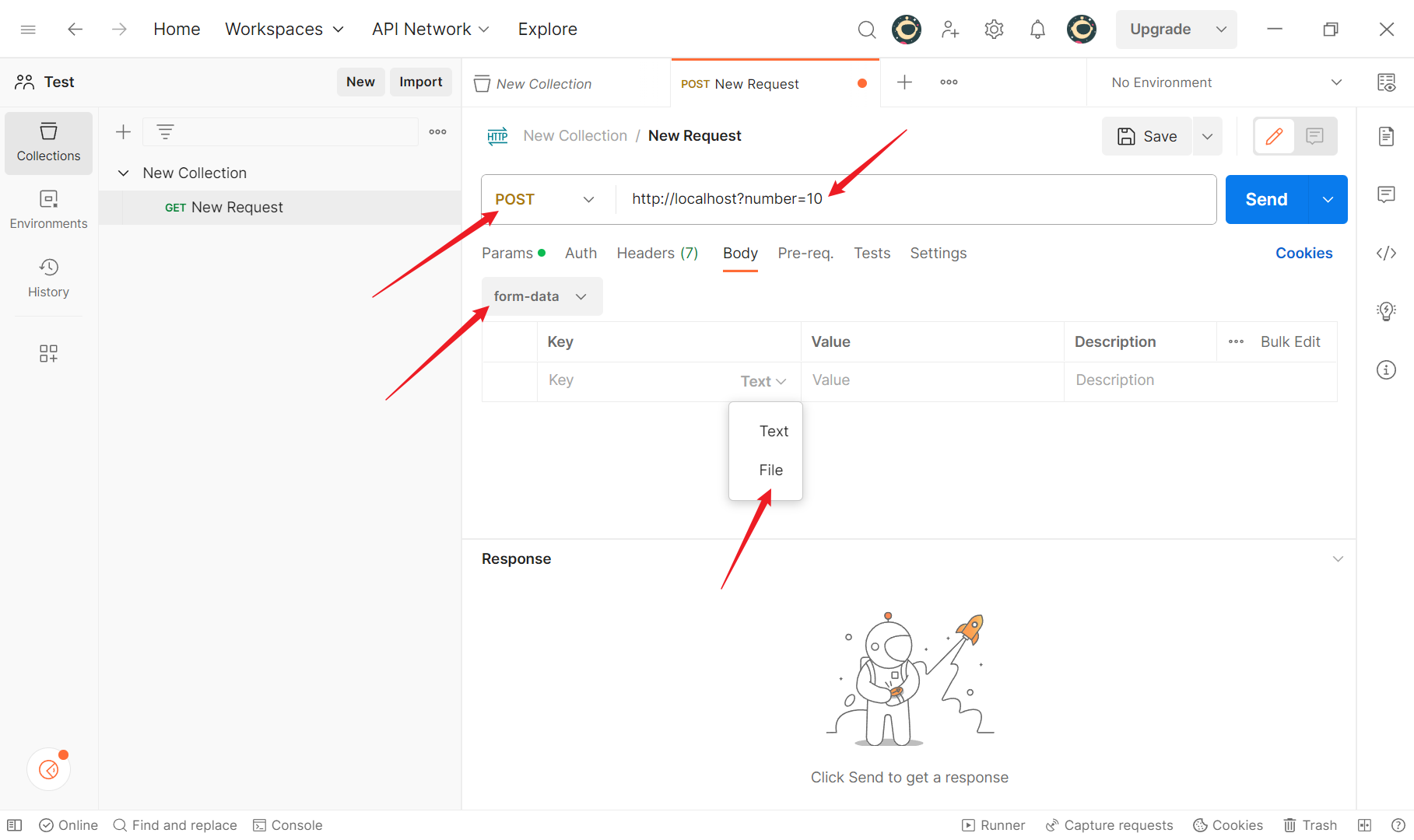Open the hamburger menu icon
This screenshot has height=840, width=1414.
pos(28,30)
